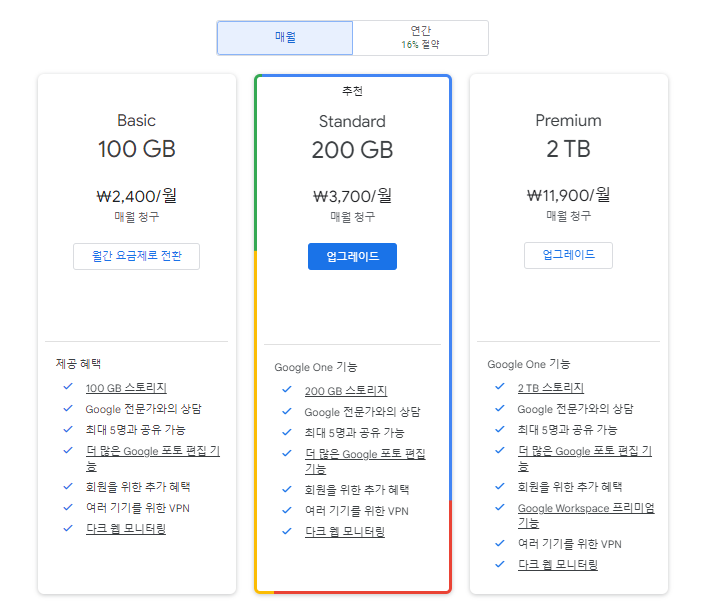Click checkmark beside Premium's 회원을 위한 추가 혜택
This screenshot has height=603, width=703.
pyautogui.click(x=500, y=486)
